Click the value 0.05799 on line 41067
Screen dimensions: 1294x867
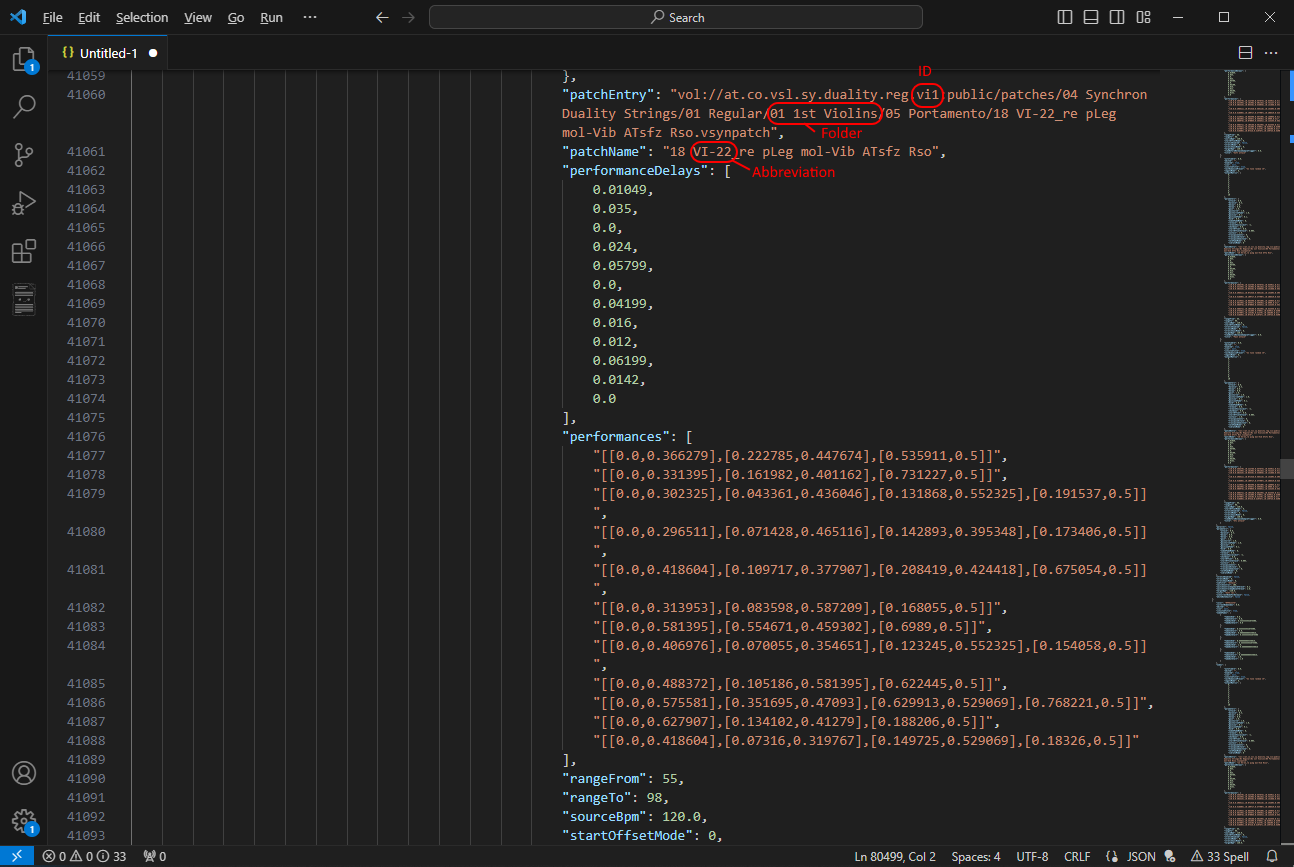tap(620, 266)
